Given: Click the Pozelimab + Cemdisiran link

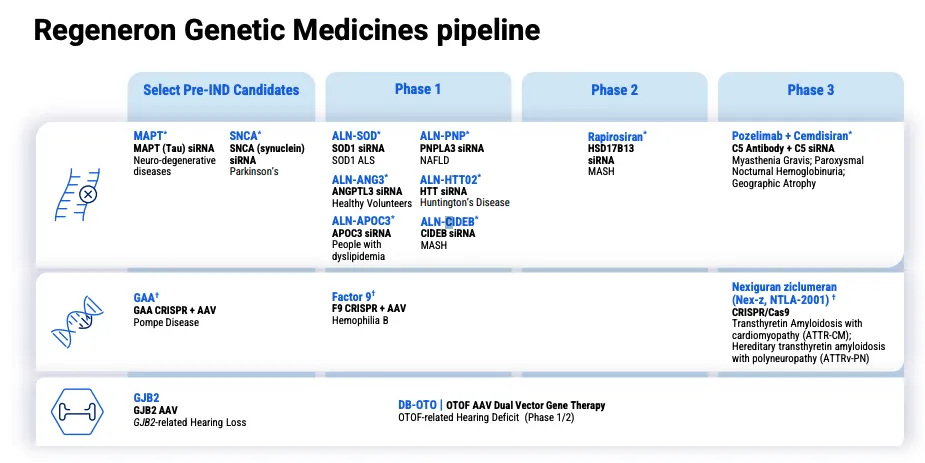Looking at the screenshot, I should (792, 135).
